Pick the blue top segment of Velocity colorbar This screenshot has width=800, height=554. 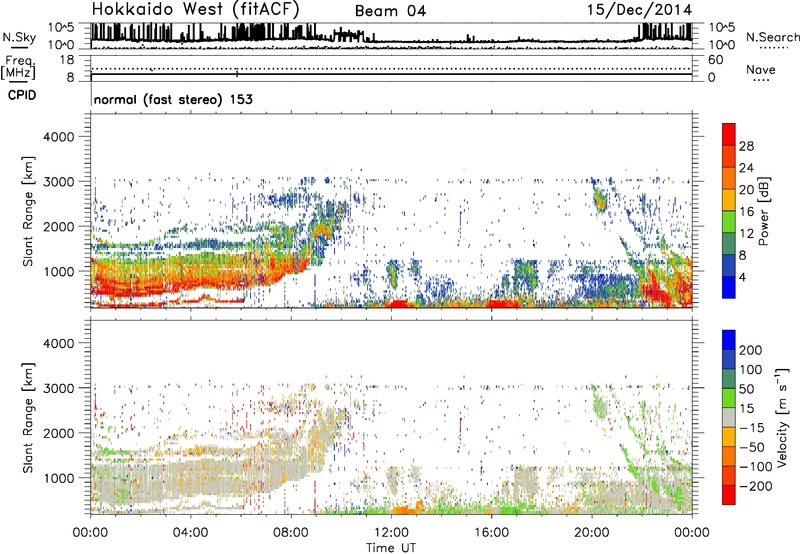(x=729, y=340)
